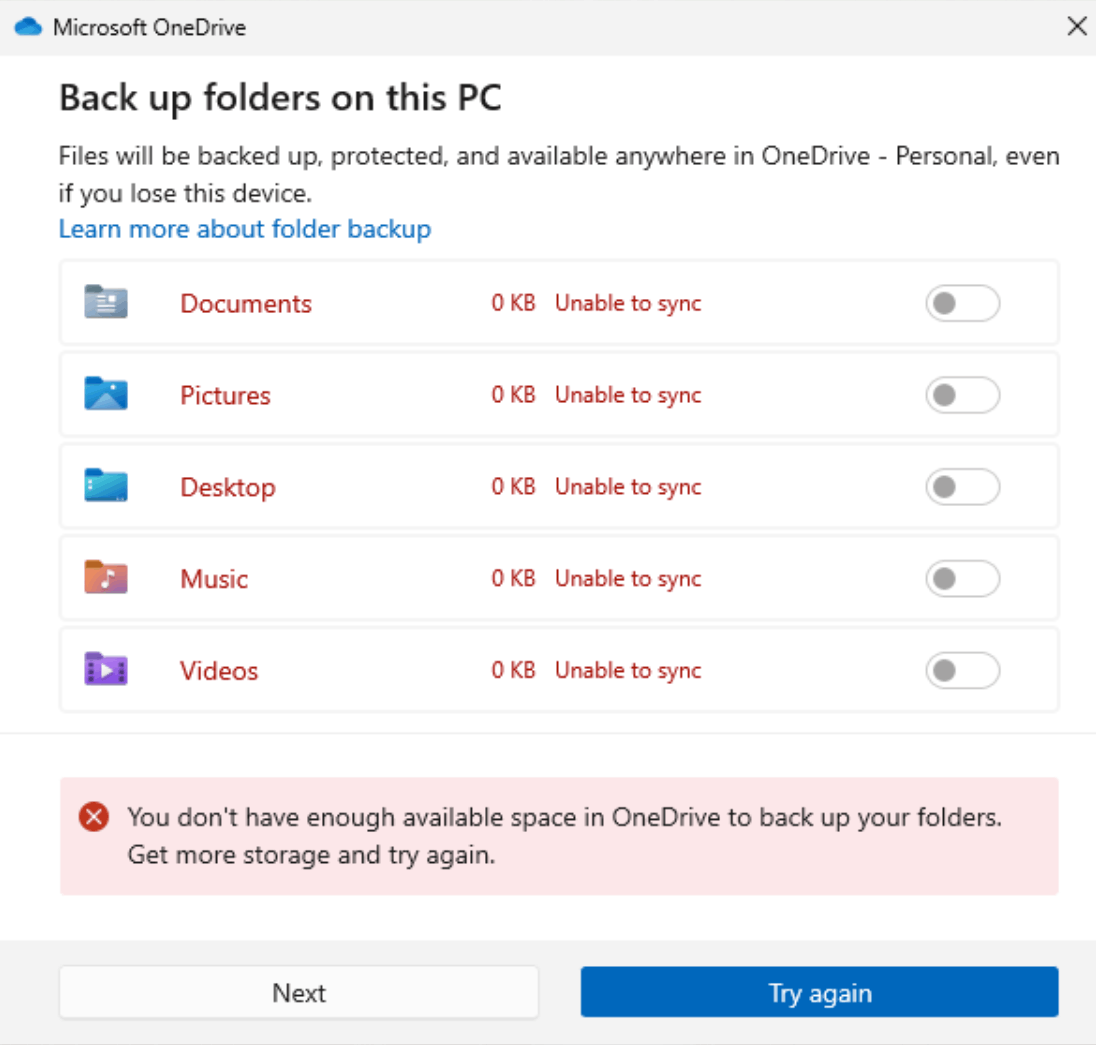1096x1045 pixels.
Task: Turn on Pictures folder syncing
Action: click(x=961, y=394)
